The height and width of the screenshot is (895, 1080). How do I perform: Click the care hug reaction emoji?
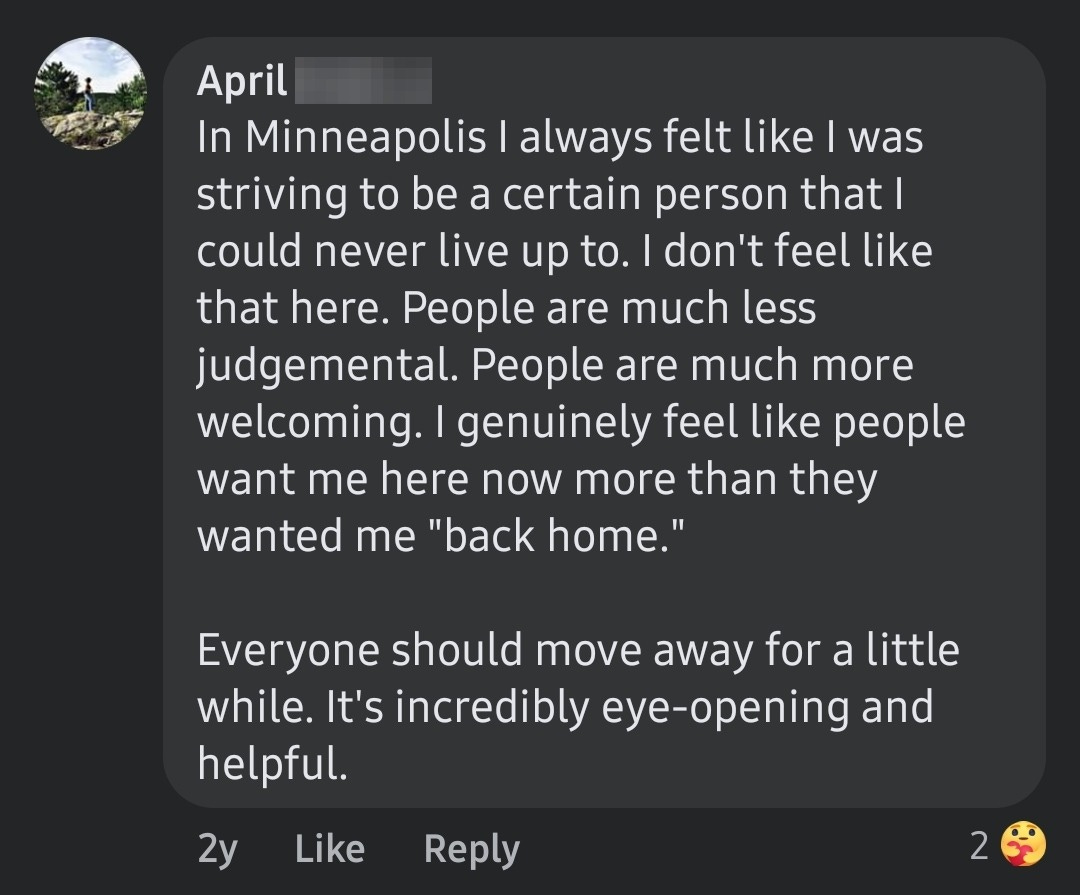tap(1023, 844)
